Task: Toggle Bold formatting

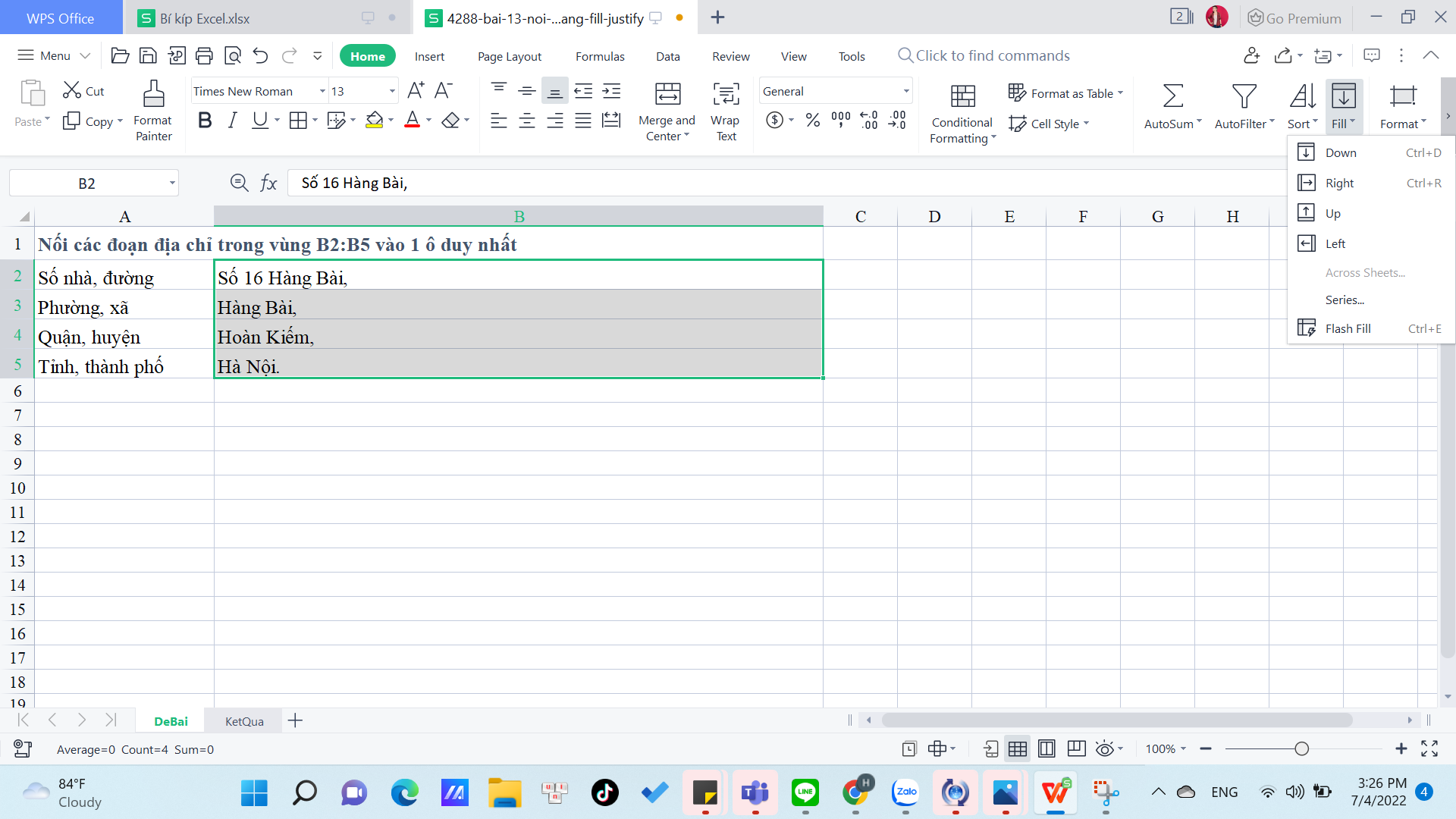Action: (204, 121)
